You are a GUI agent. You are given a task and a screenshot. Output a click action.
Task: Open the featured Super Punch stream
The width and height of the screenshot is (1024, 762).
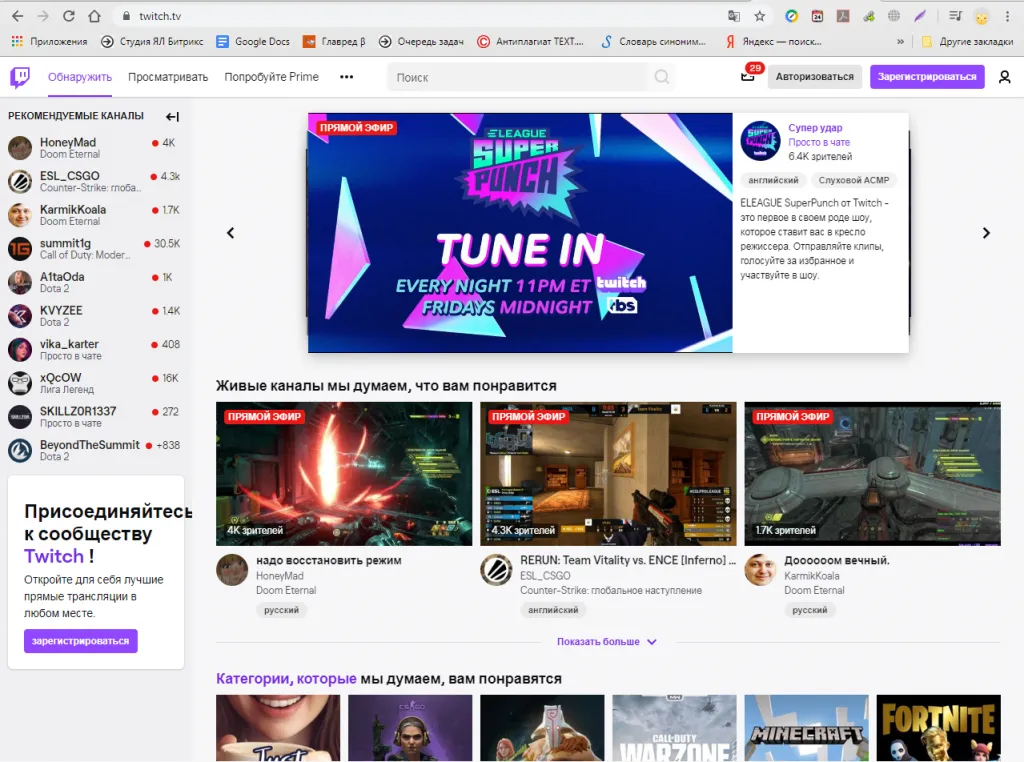tap(520, 232)
